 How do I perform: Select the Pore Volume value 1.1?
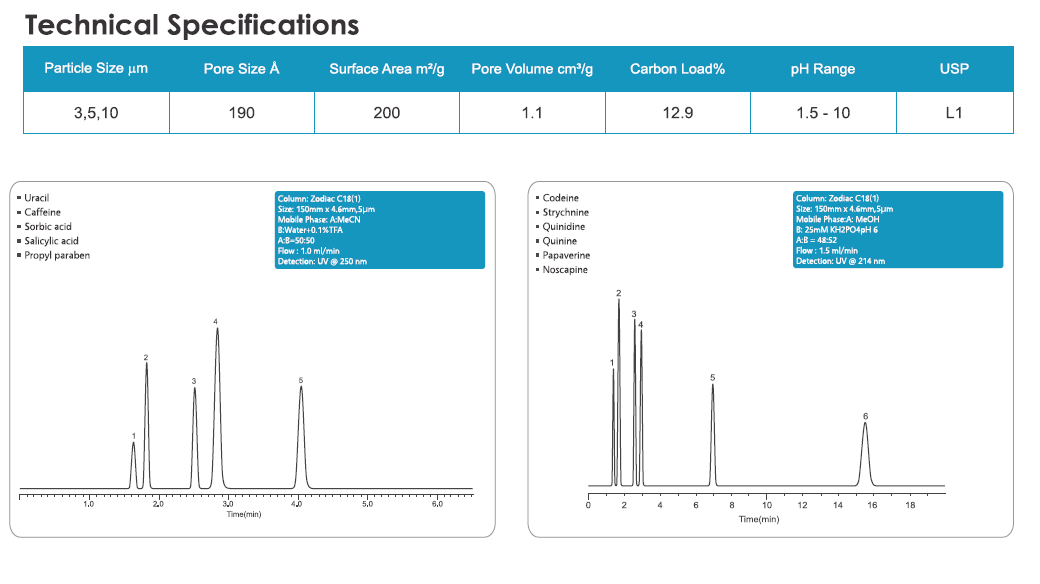(x=532, y=113)
